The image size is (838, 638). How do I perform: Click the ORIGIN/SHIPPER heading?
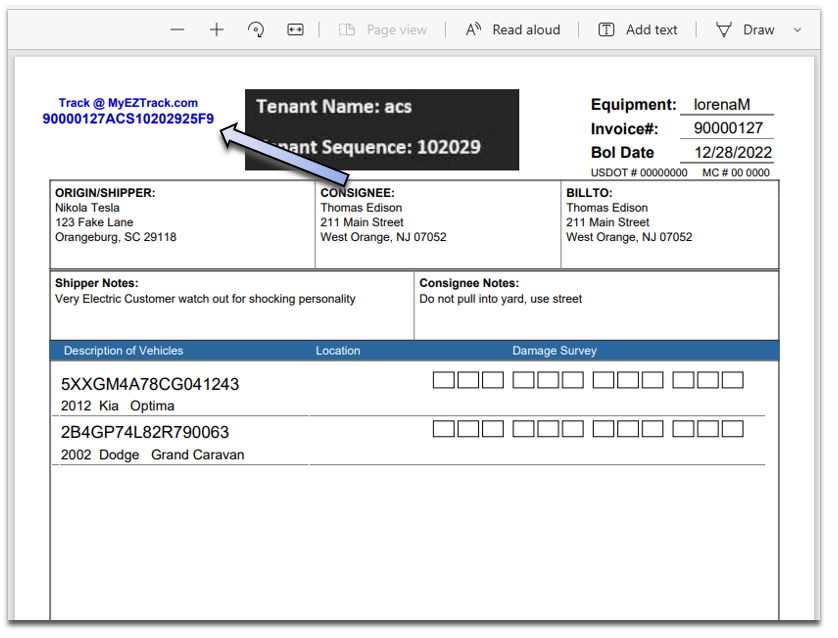point(106,194)
